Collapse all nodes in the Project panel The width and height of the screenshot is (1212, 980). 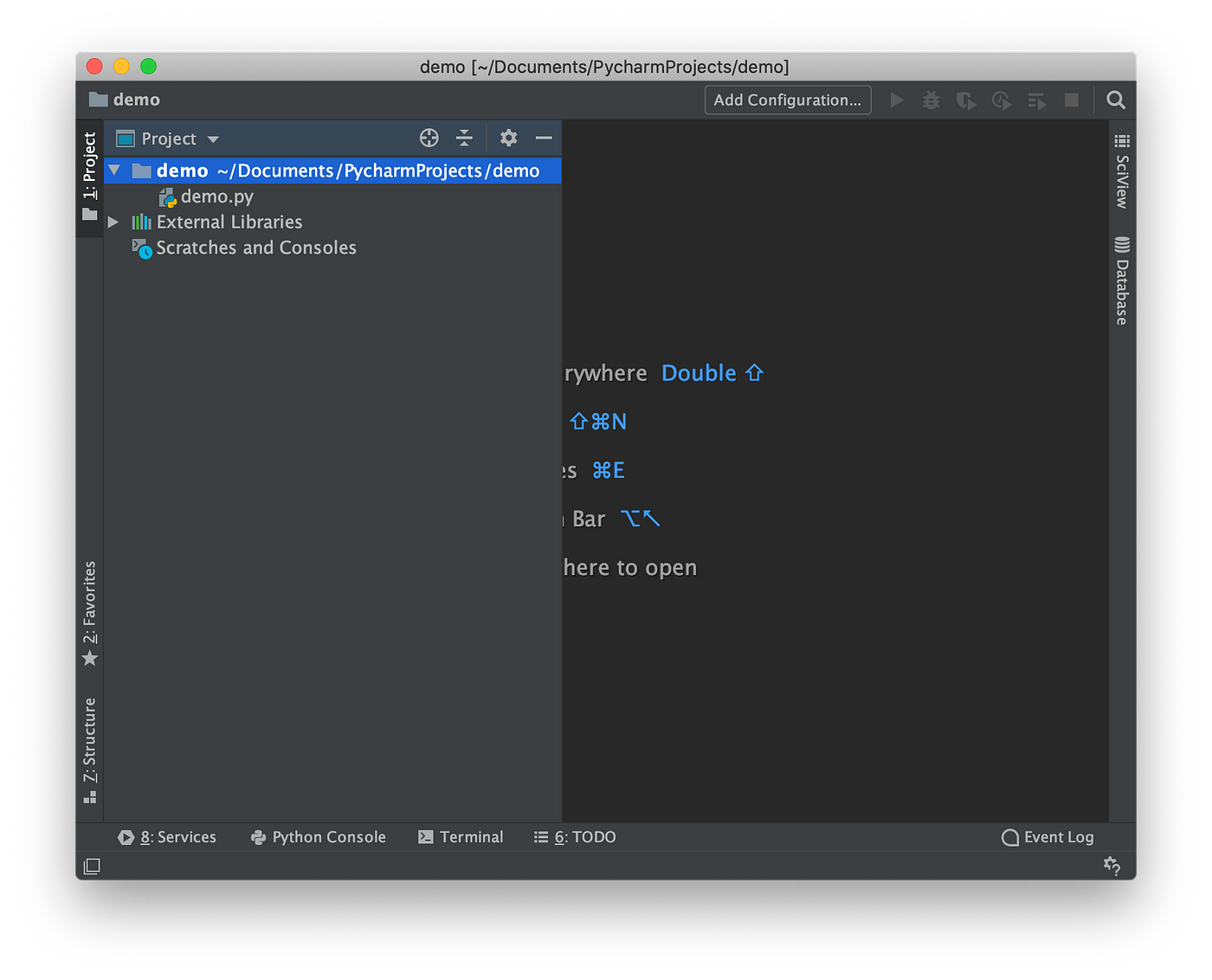[x=465, y=138]
